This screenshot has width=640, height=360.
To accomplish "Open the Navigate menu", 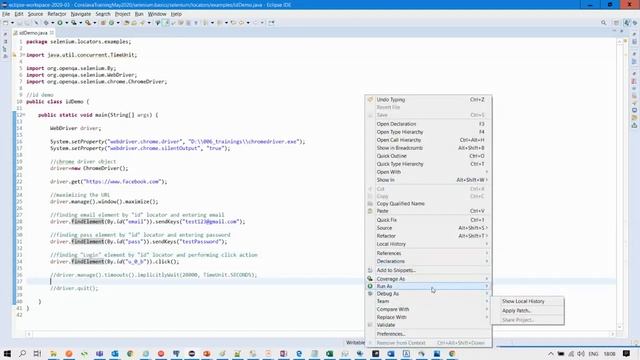I will tap(80, 14).
